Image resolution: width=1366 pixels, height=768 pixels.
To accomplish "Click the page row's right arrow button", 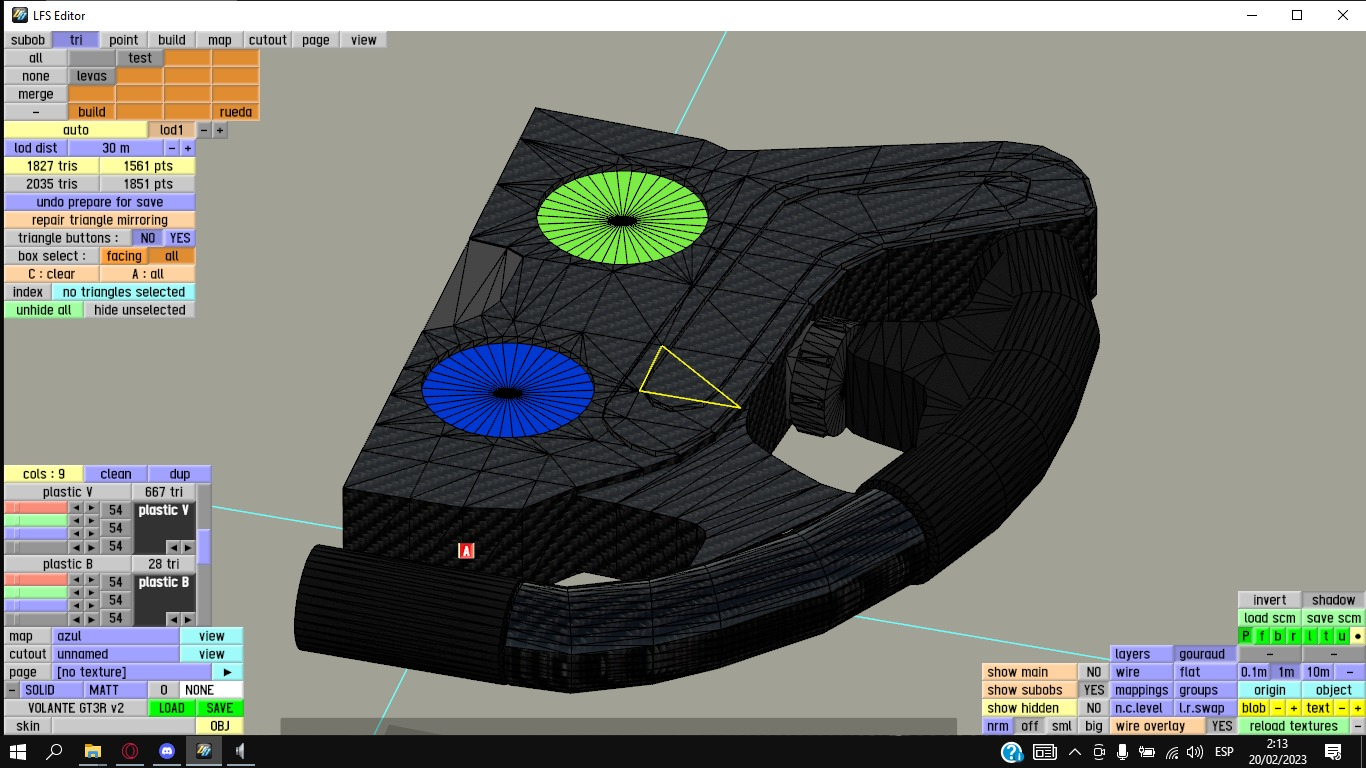I will tap(228, 672).
